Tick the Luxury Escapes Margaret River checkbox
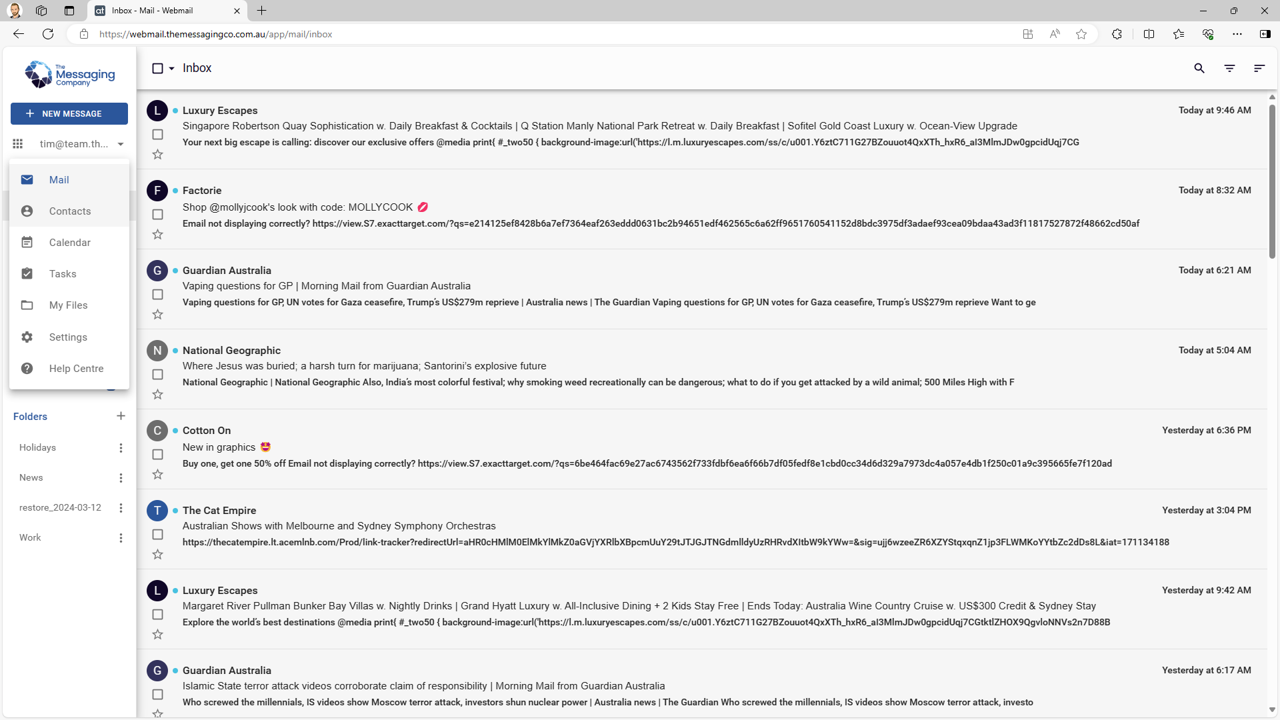1280x720 pixels. [157, 614]
